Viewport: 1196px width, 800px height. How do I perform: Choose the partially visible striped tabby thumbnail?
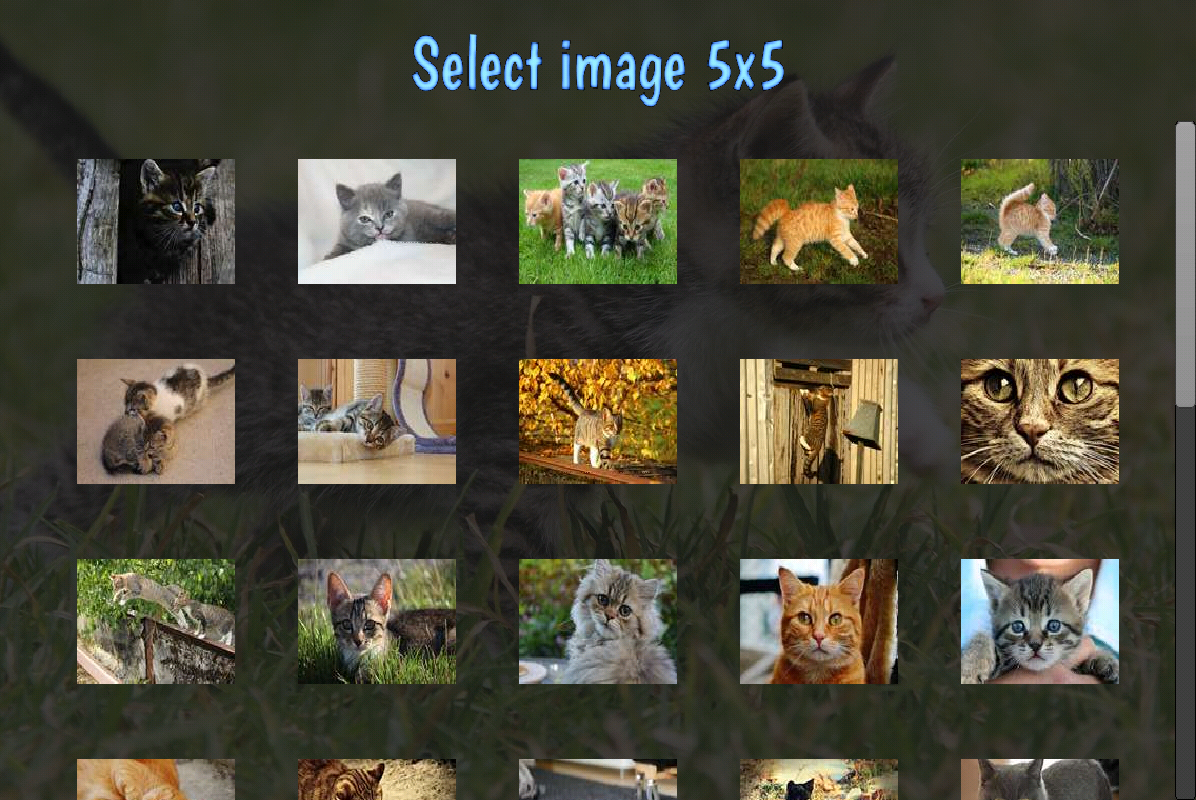point(377,779)
